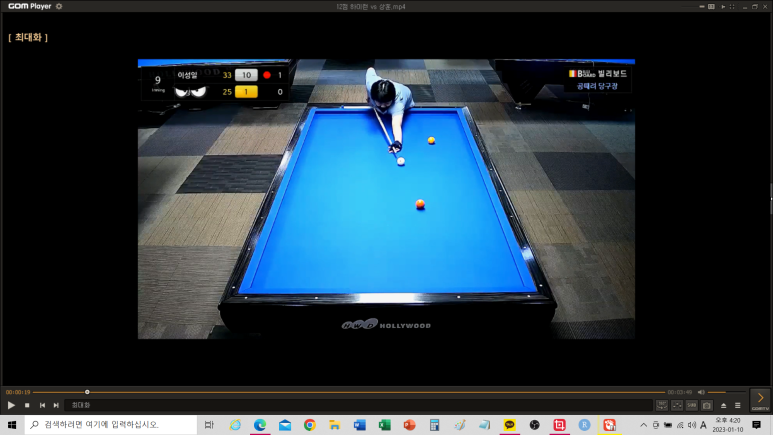Viewport: 773px width, 435px height.
Task: Open the Excel taskbar item
Action: 385,425
